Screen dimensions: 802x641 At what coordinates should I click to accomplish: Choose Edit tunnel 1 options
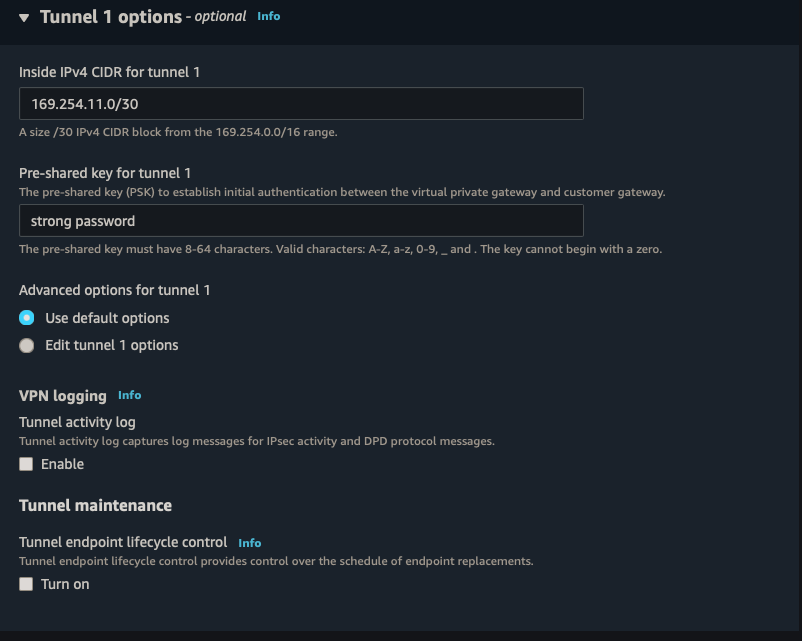click(26, 345)
